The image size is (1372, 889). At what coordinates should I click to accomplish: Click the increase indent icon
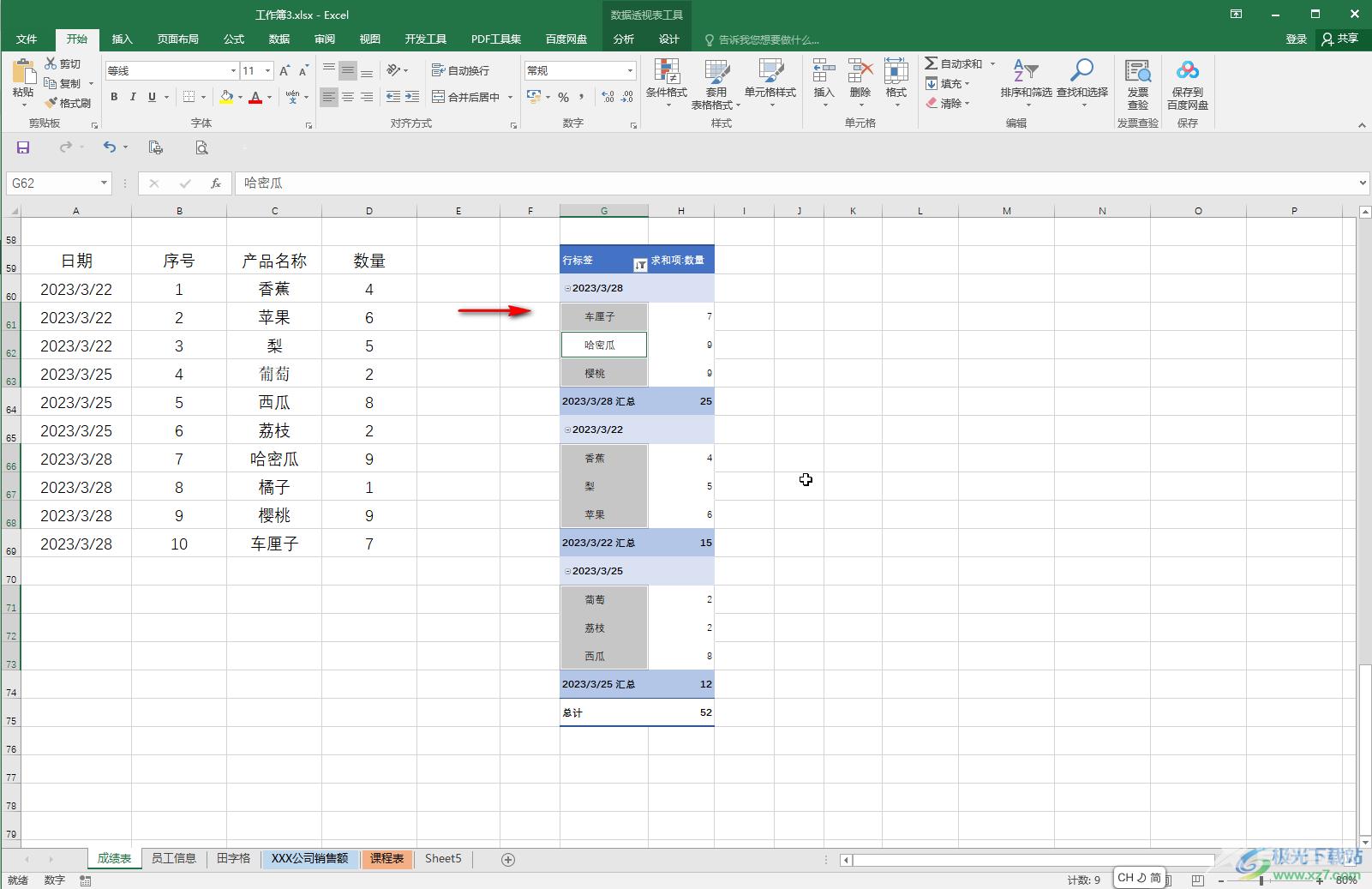click(412, 97)
